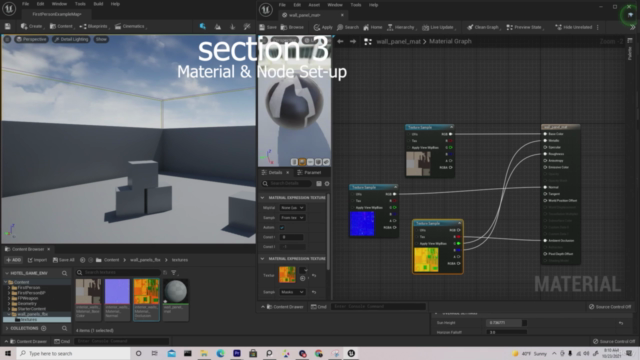Click wall_panels_fbx breadcrumb
The image size is (640, 360).
145,260
